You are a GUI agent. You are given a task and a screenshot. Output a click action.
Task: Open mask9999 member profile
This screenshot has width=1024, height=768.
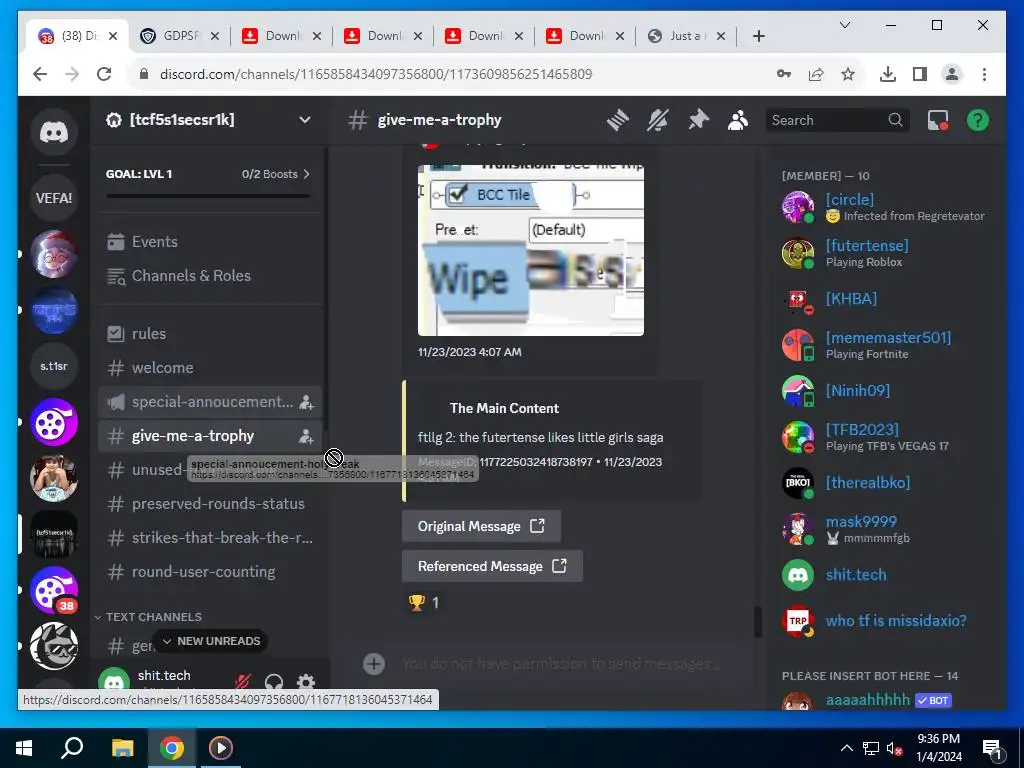click(x=888, y=529)
